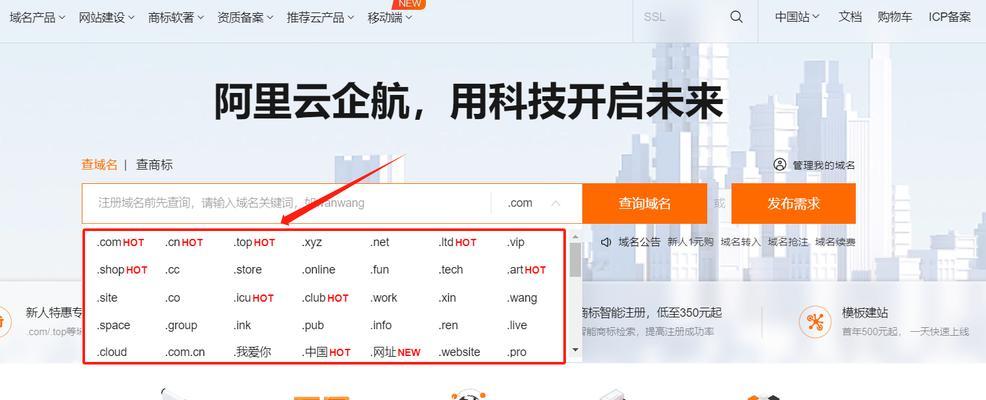The width and height of the screenshot is (986, 400).
Task: Select the .vip suffix
Action: pyautogui.click(x=516, y=242)
